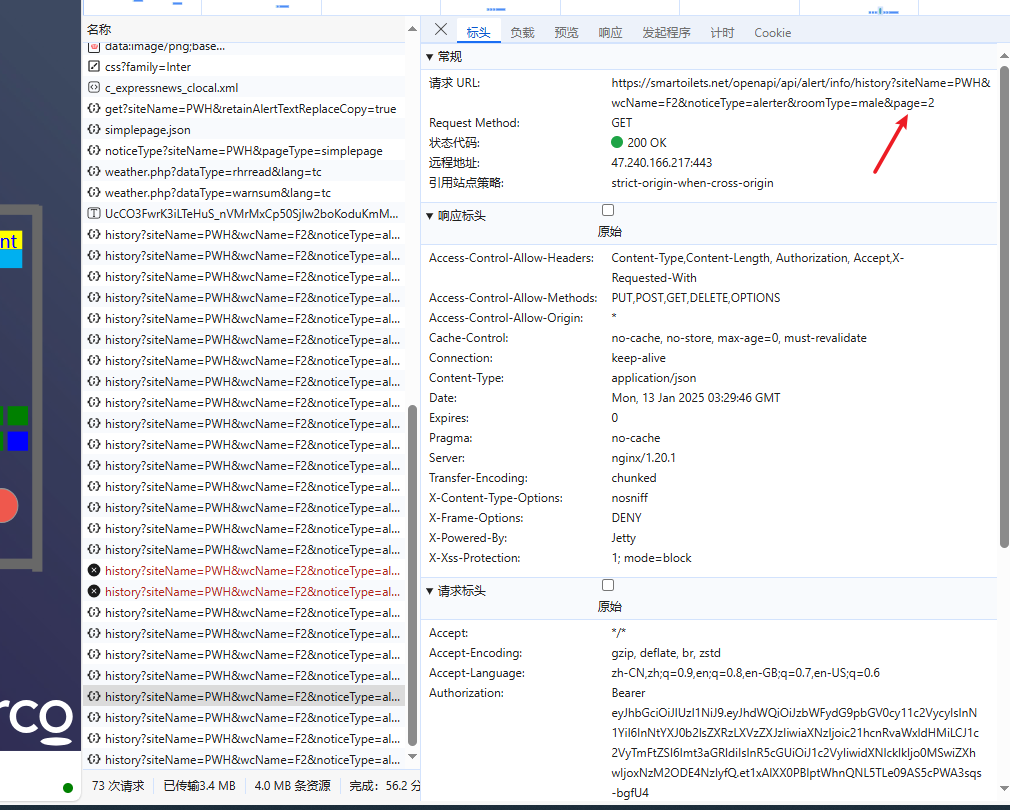Click the Accept-Language header value

745,673
